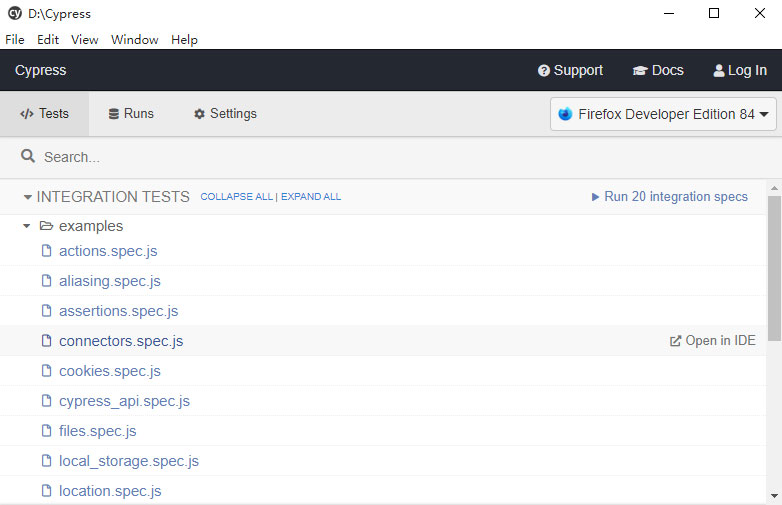Click Open in IDE for connectors.spec.js
Screen dimensions: 782x505
tap(713, 340)
